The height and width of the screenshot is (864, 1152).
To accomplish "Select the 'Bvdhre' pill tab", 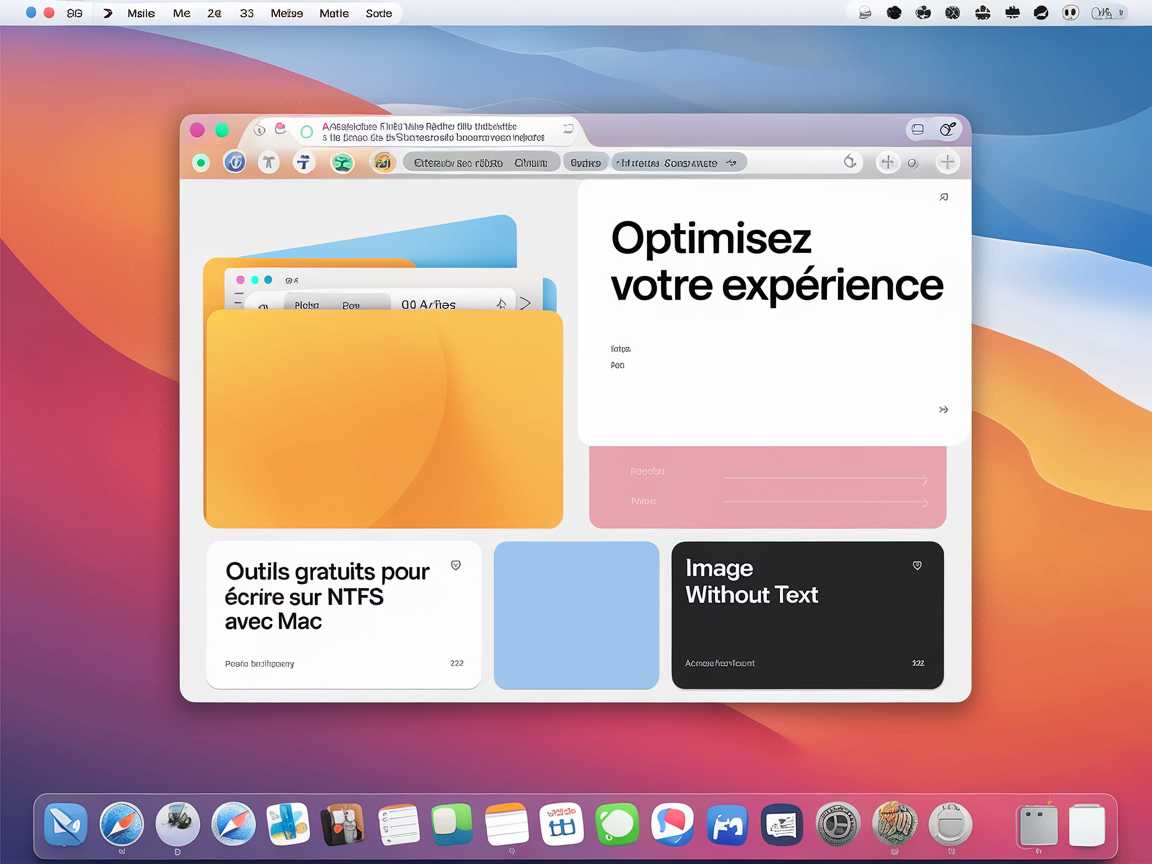I will [x=586, y=163].
